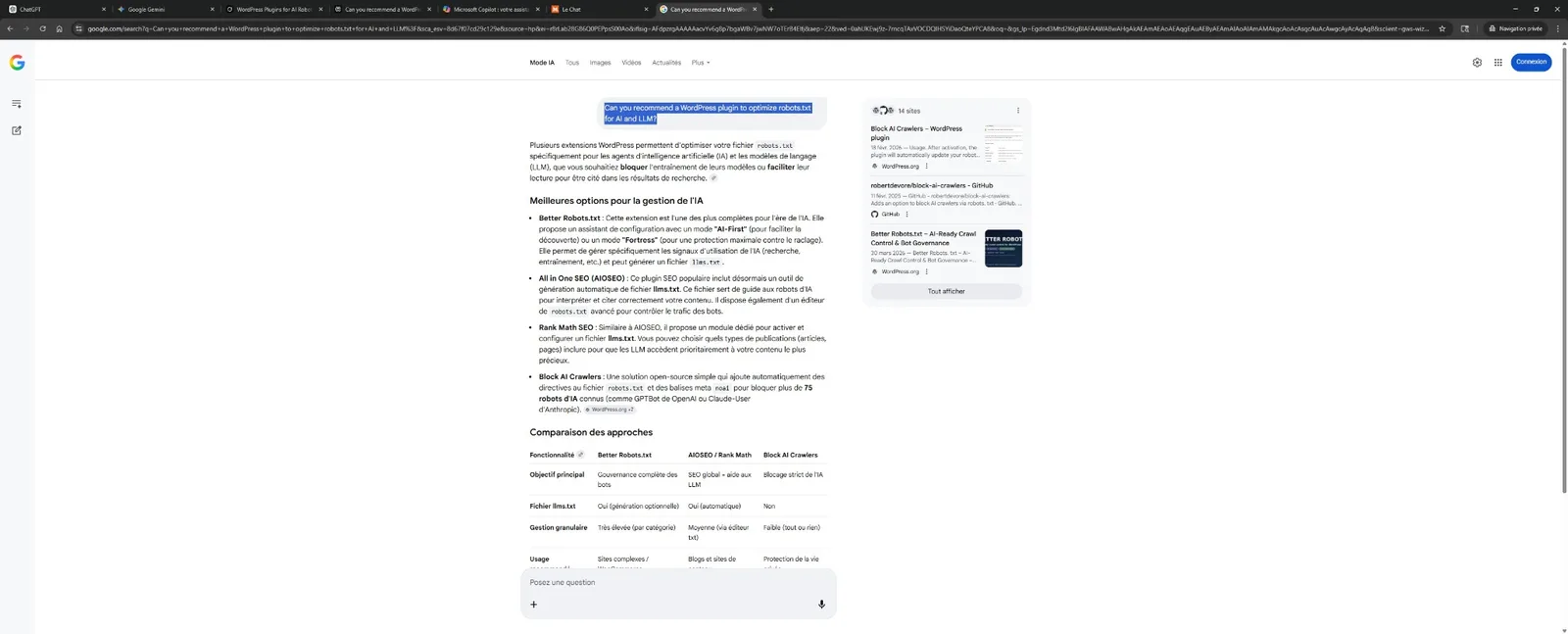Click the 'Blocage strict de l'IA' table cell
This screenshot has width=1568, height=634.
coord(793,474)
